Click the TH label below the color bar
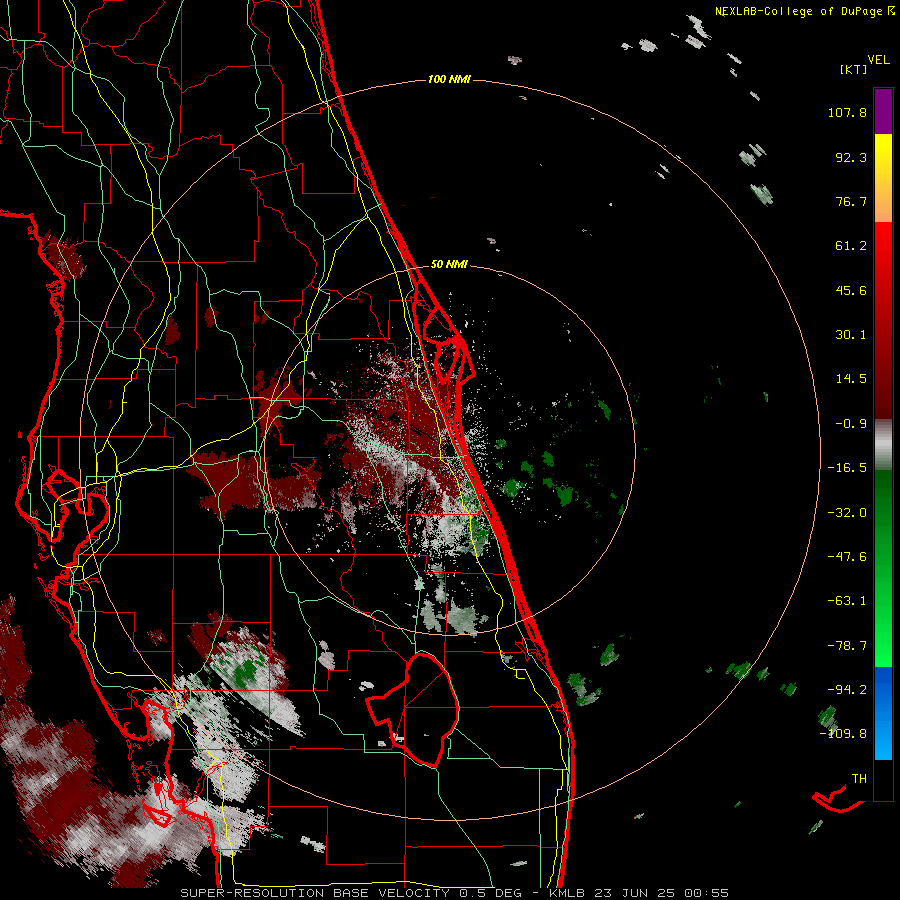This screenshot has width=900, height=900. 859,779
